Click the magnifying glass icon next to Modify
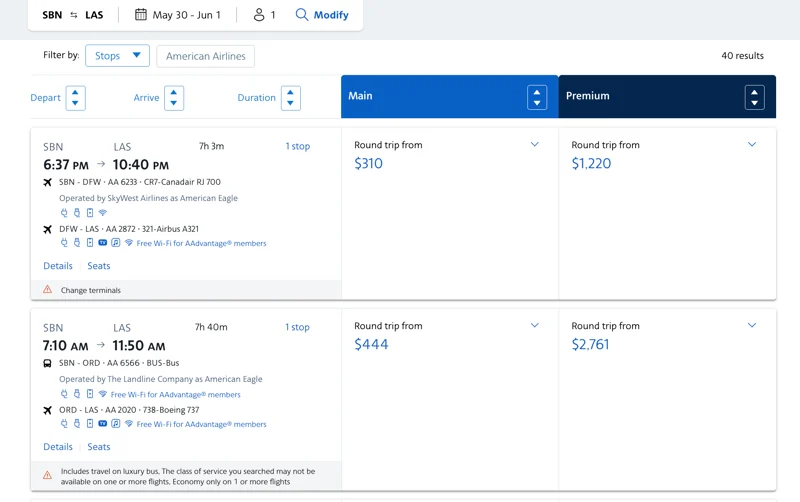The width and height of the screenshot is (800, 502). [302, 15]
